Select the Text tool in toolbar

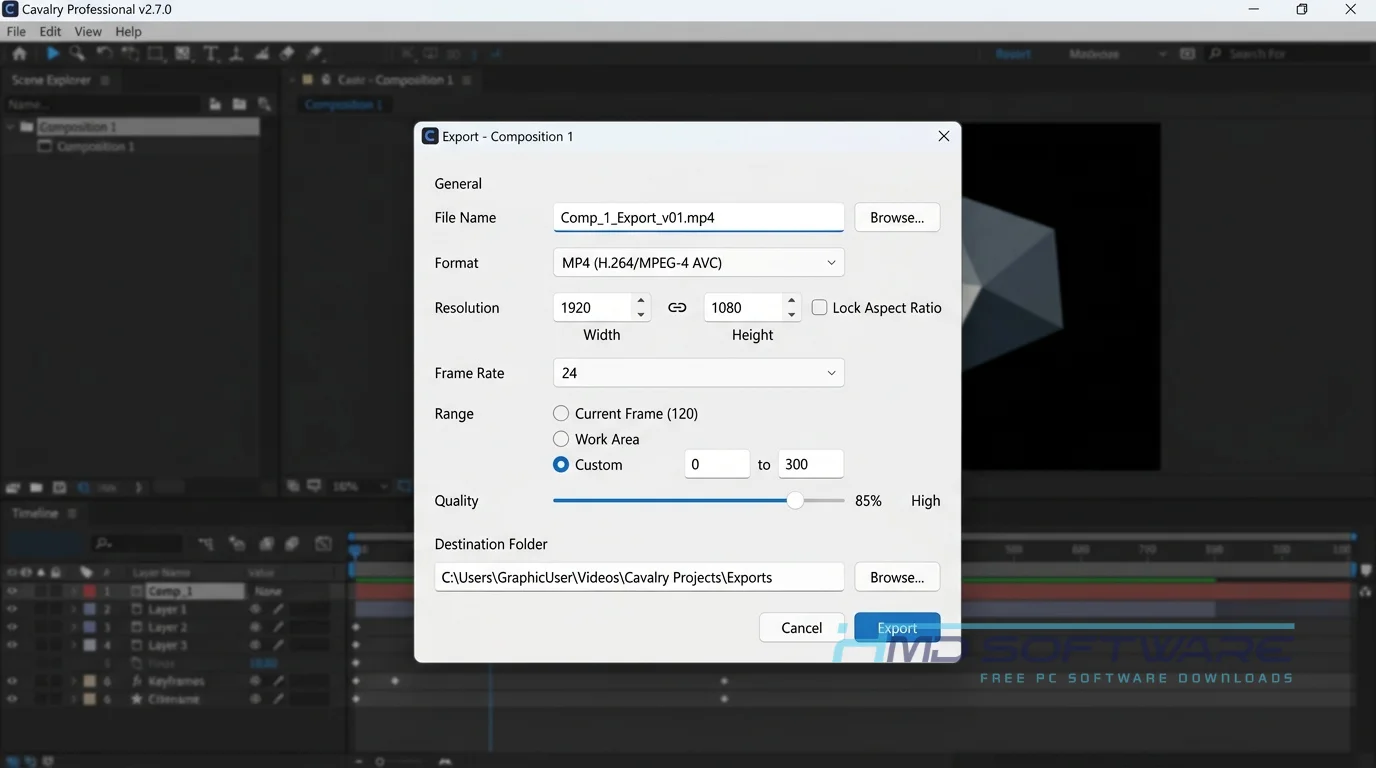210,54
